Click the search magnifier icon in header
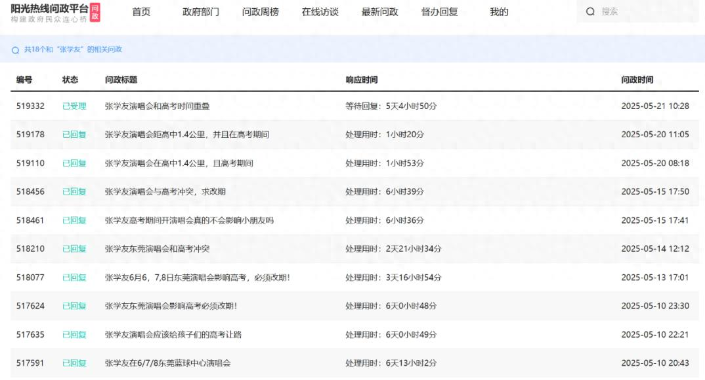705x380 pixels. [x=590, y=12]
